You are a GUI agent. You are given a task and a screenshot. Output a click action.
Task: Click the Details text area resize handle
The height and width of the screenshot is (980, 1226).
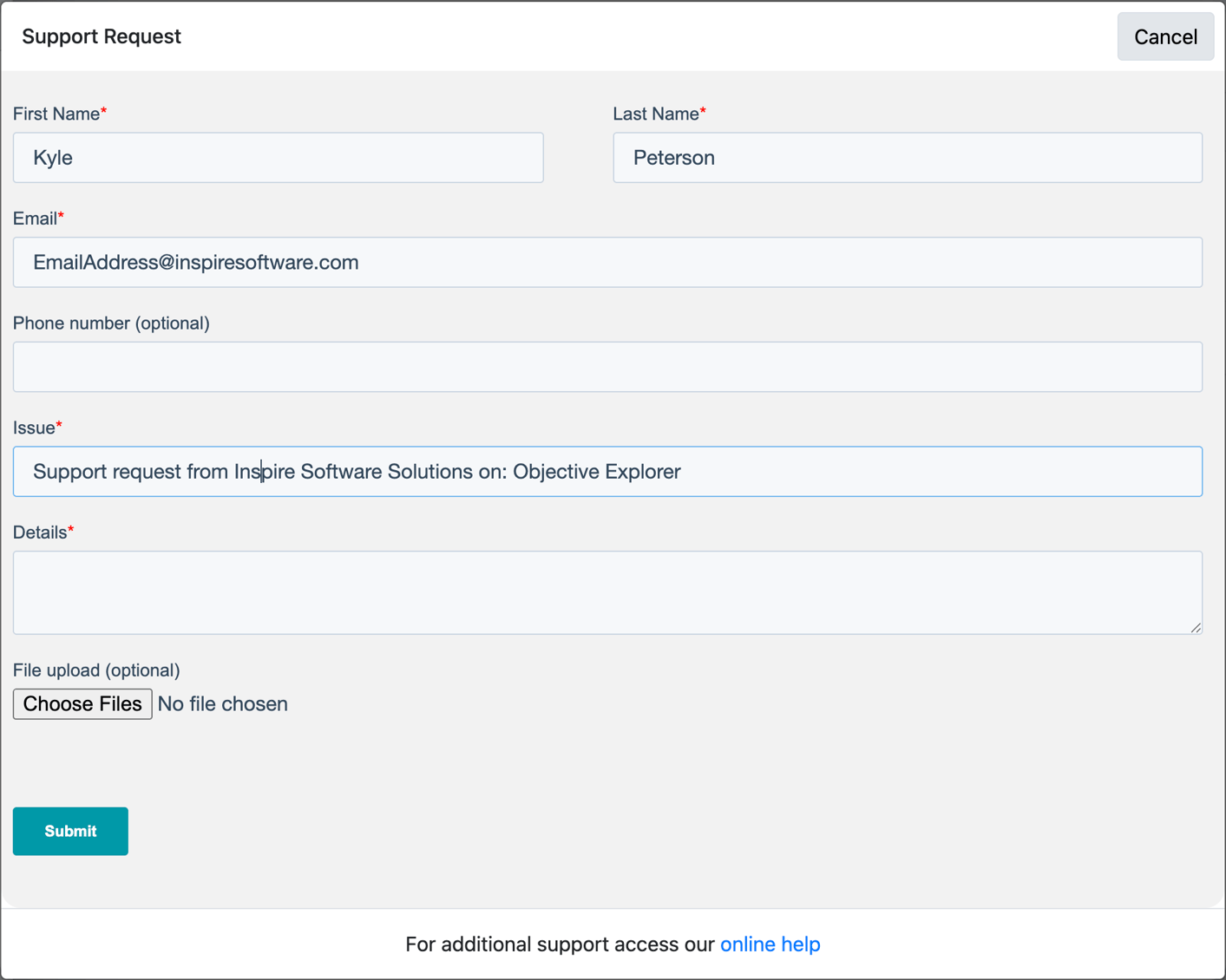click(1196, 627)
